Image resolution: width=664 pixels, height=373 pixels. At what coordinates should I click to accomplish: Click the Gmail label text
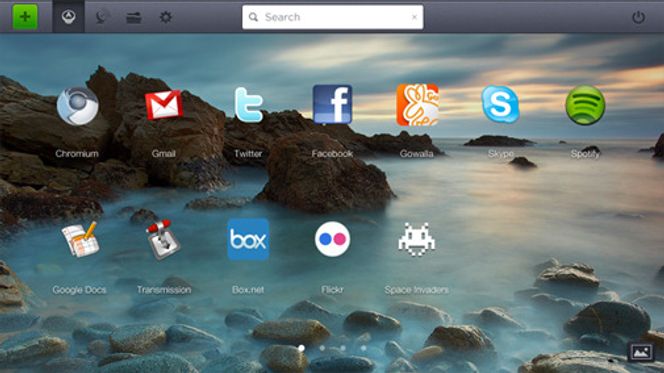[x=163, y=154]
